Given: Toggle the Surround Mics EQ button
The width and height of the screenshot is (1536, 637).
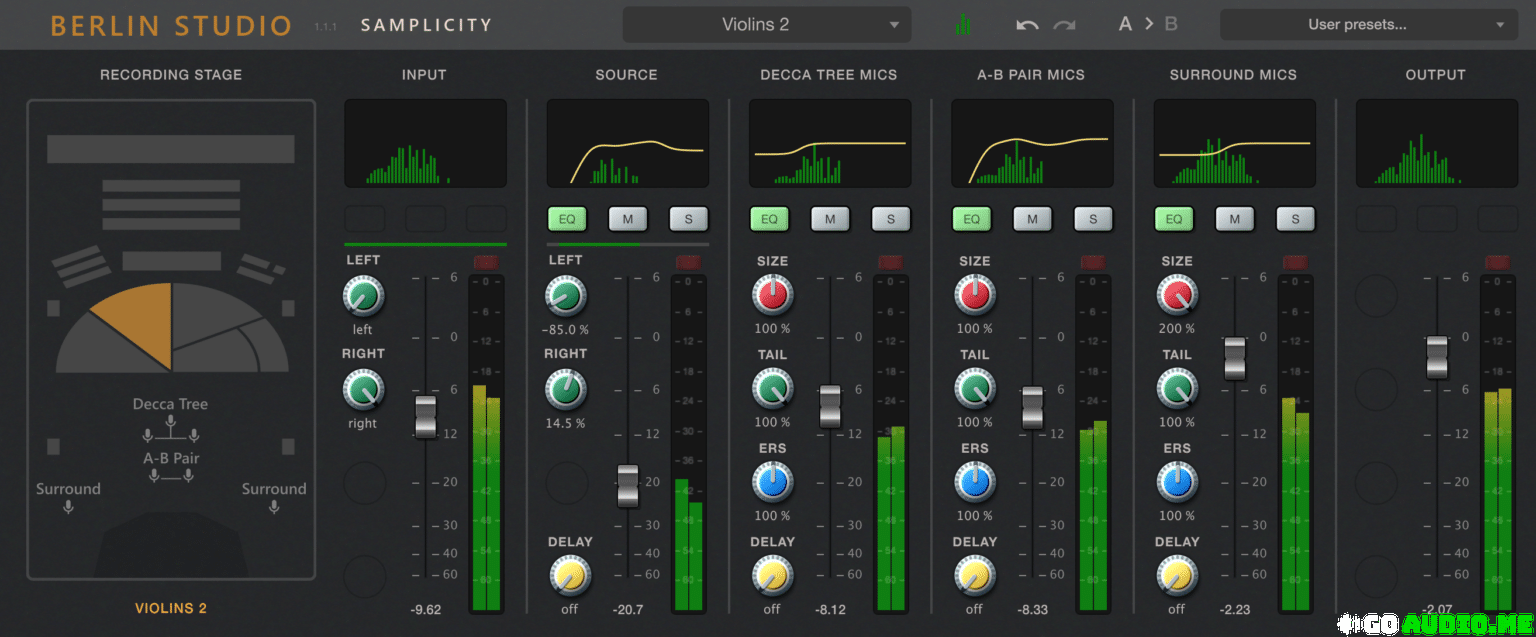Looking at the screenshot, I should (x=1174, y=219).
